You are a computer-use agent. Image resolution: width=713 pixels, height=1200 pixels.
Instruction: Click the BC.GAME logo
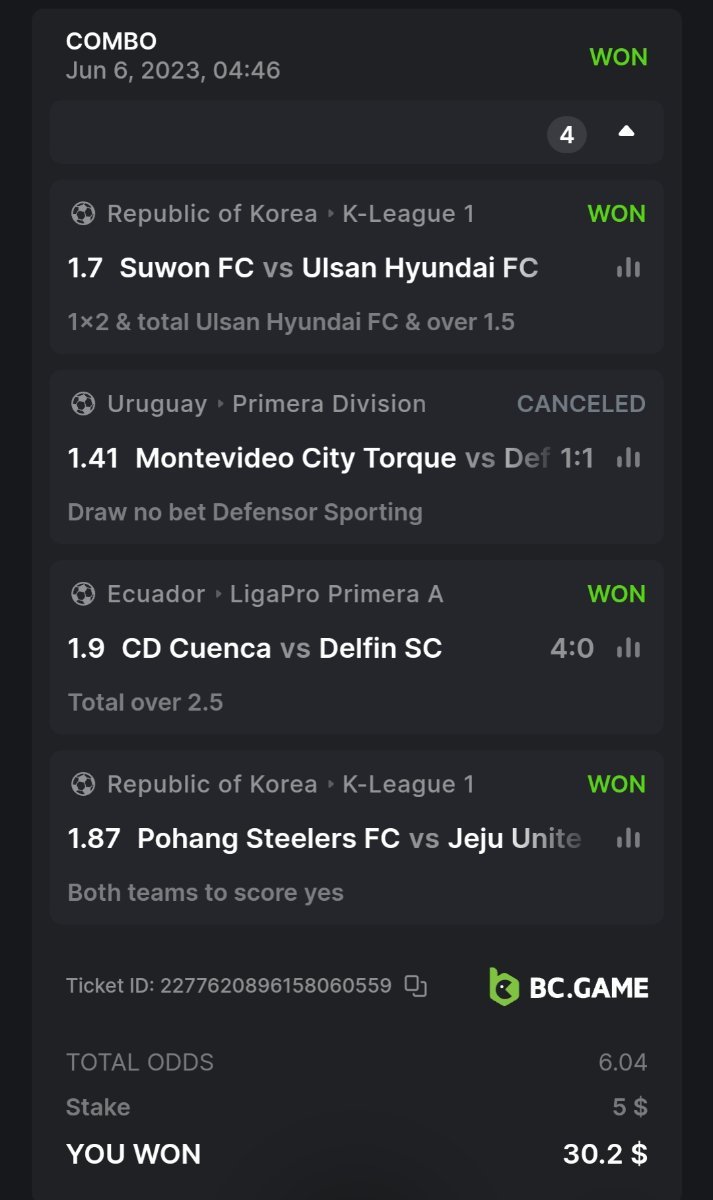pos(568,987)
